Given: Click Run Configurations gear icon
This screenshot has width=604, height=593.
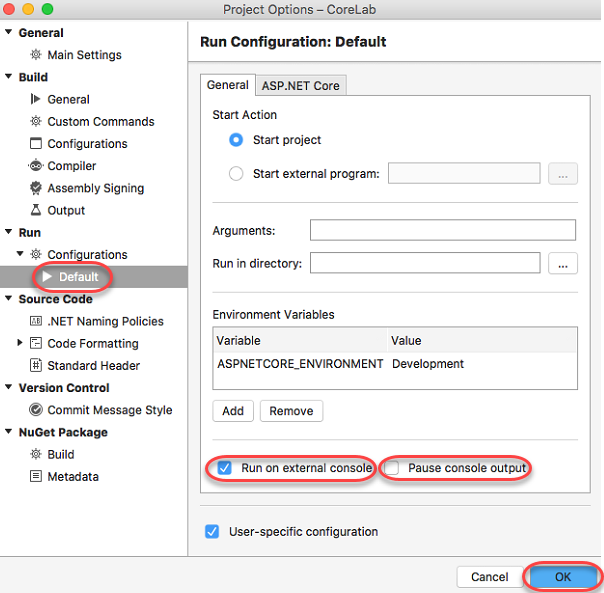Looking at the screenshot, I should coord(36,254).
